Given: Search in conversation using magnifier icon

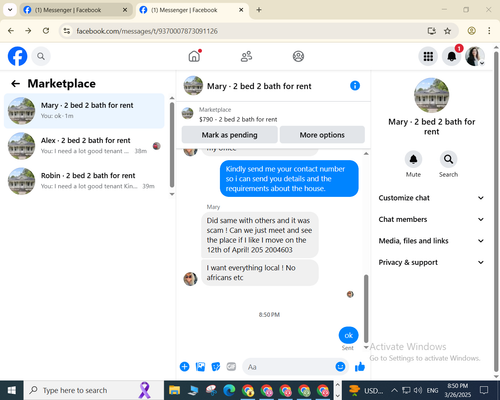Looking at the screenshot, I should click(x=448, y=159).
